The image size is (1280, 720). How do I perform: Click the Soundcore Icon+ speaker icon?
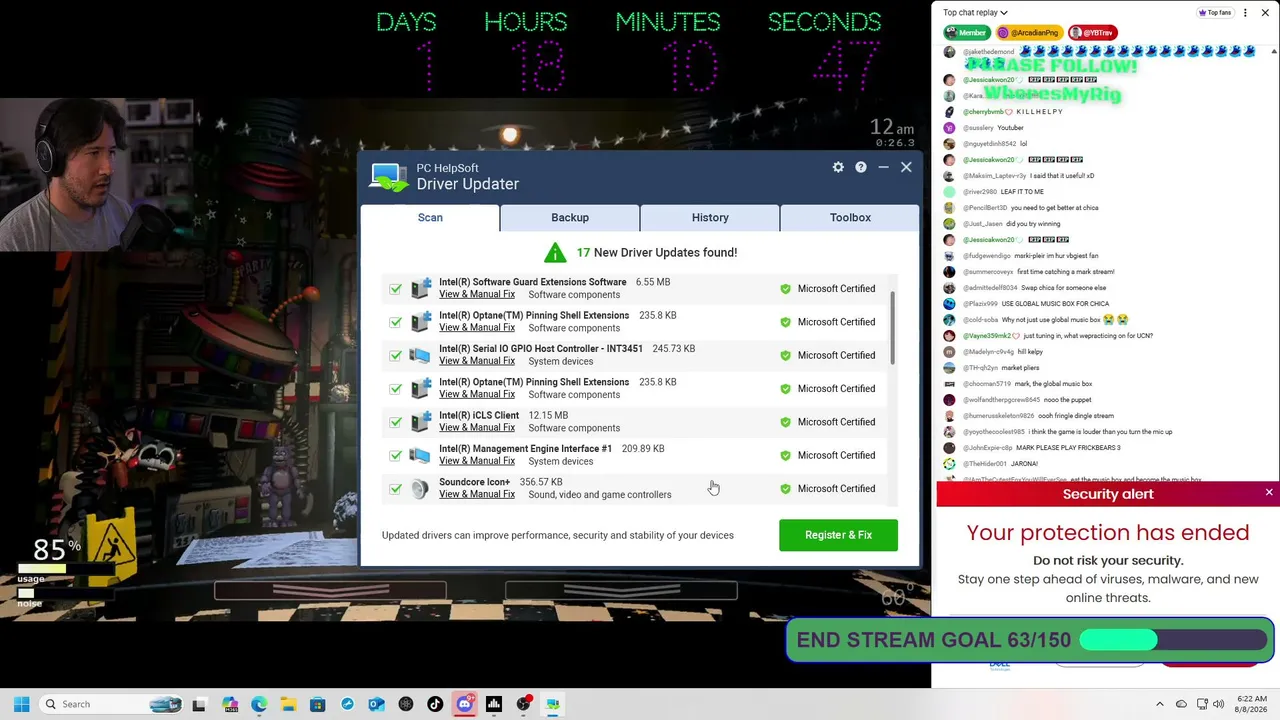420,489
